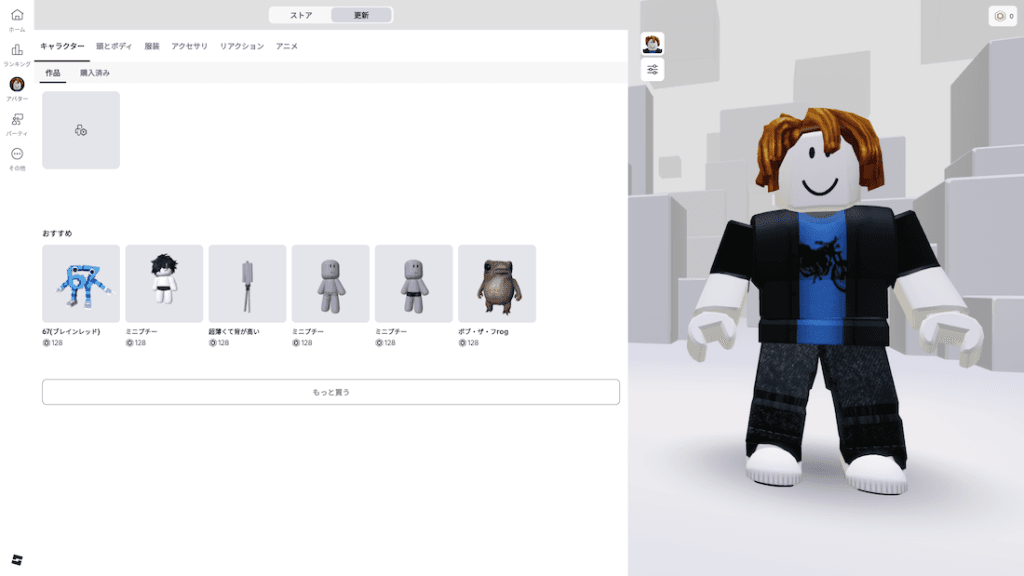This screenshot has height=576, width=1024.
Task: Select the tall thin character thumbnail
Action: (248, 283)
